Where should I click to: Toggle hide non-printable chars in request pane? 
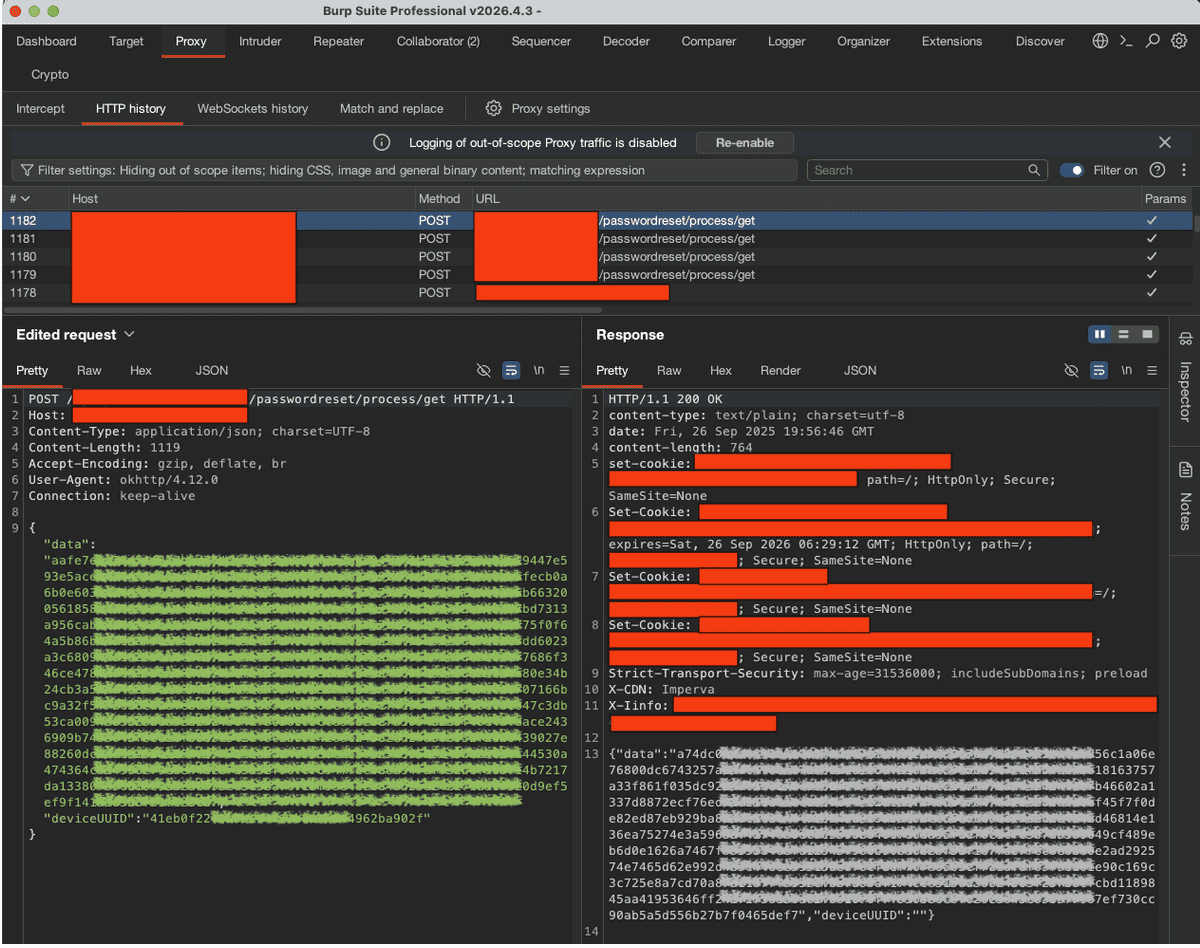click(484, 370)
